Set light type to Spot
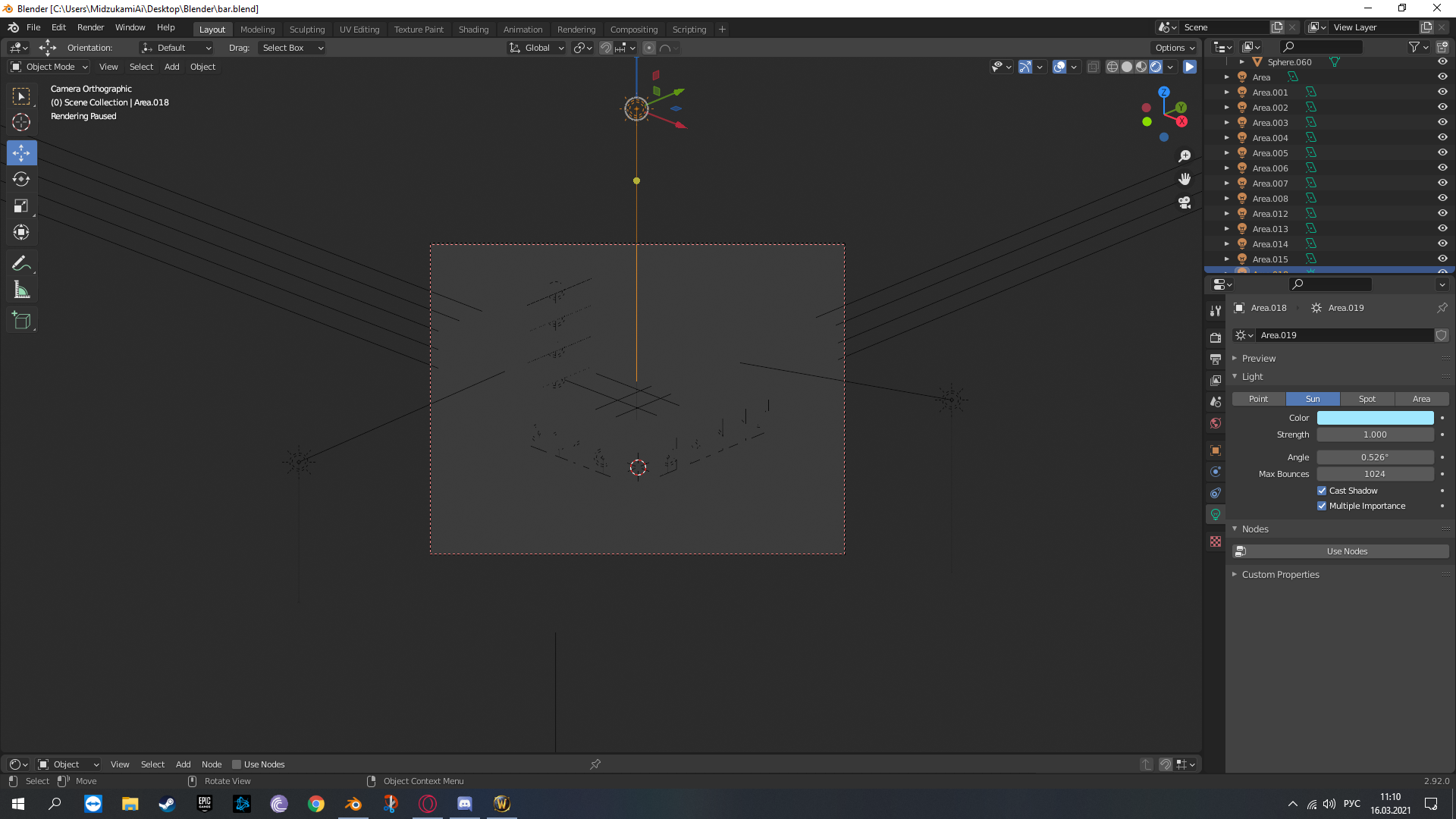Viewport: 1456px width, 819px height. (x=1367, y=399)
